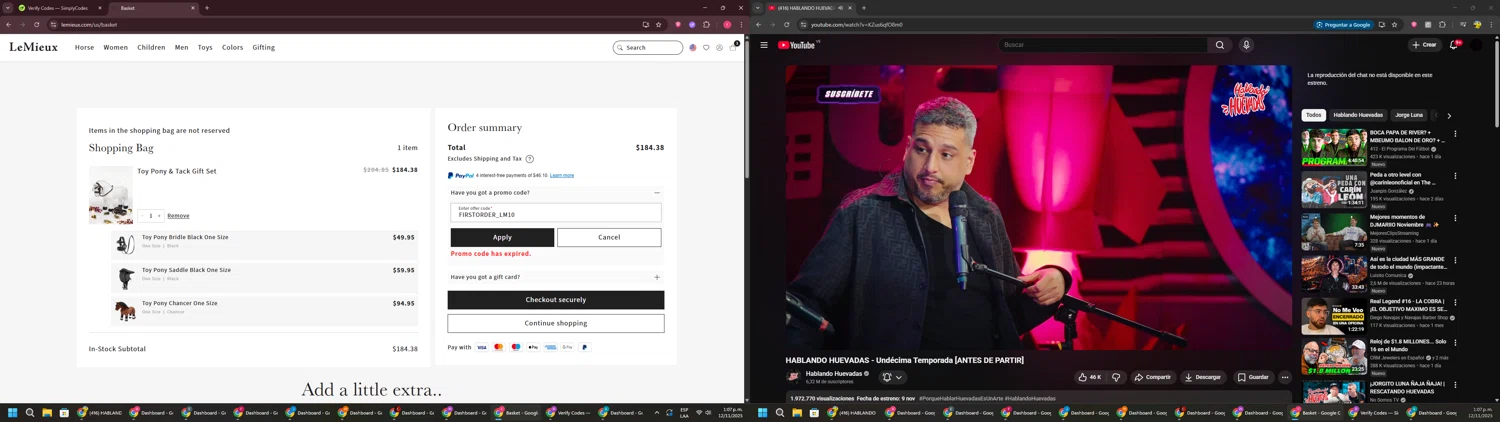Screen dimensions: 1500x422
Task: Open notification preferences dropdown beside channel name
Action: [892, 377]
